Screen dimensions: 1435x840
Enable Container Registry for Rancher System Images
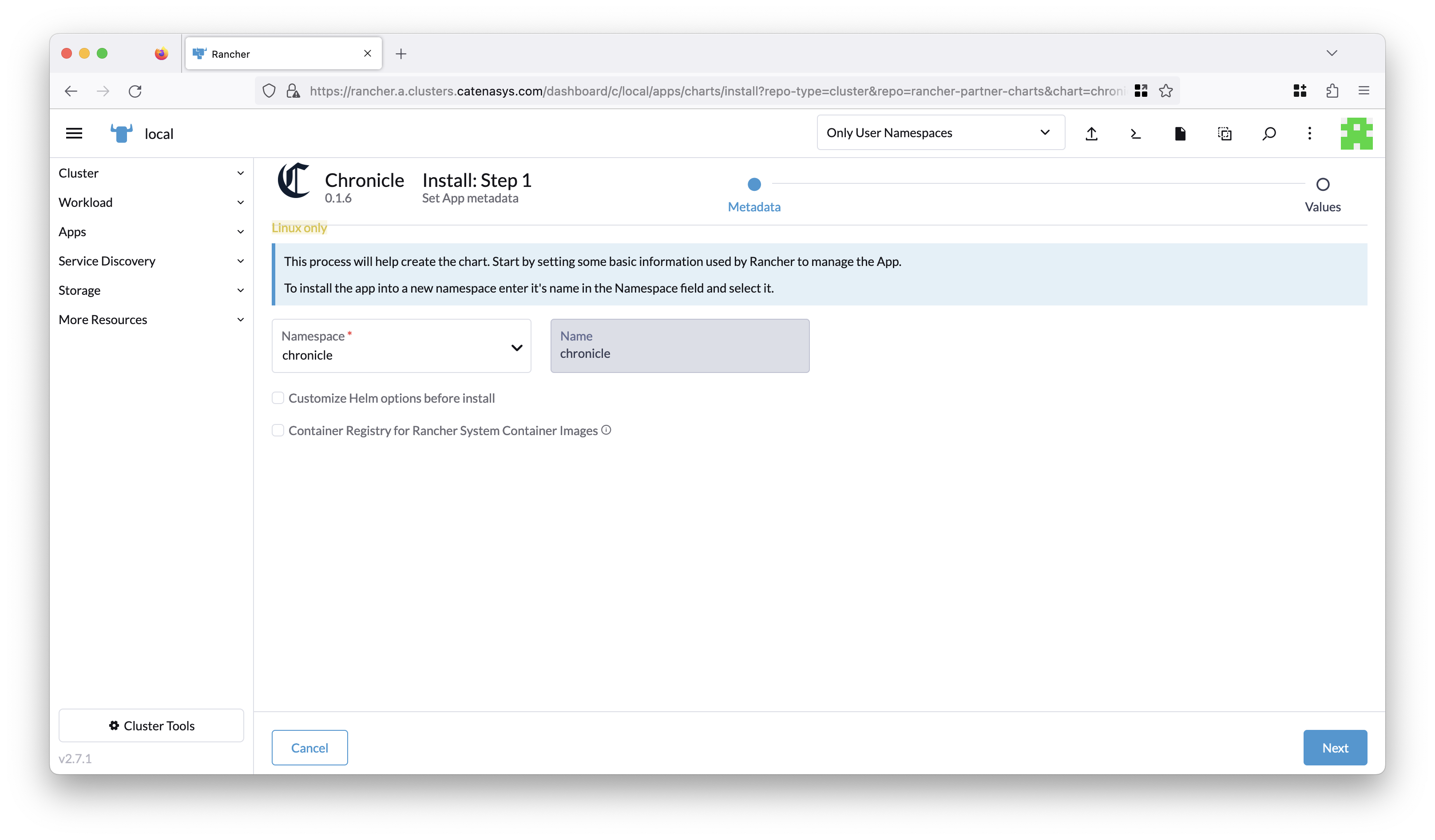[x=278, y=430]
